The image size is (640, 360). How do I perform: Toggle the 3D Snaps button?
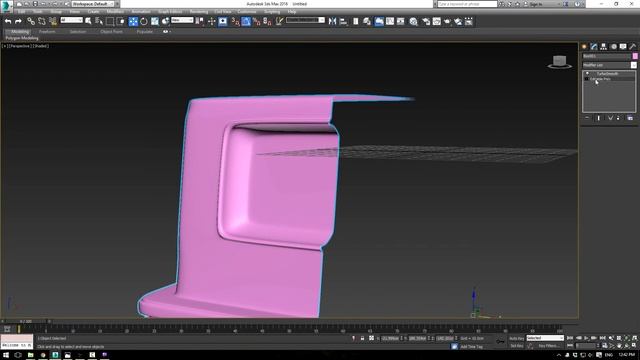click(235, 21)
